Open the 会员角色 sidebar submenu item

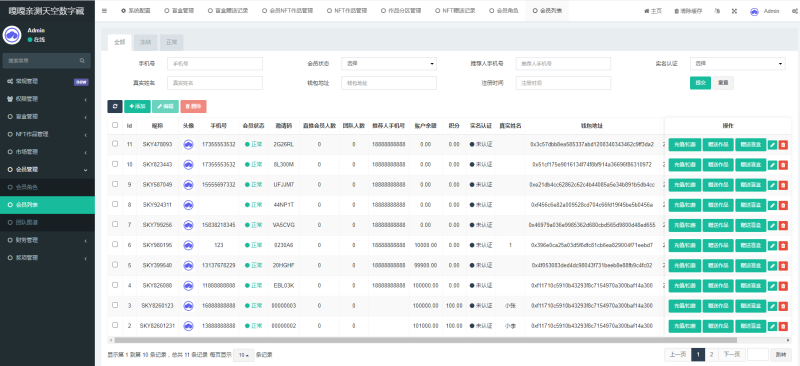[47, 187]
